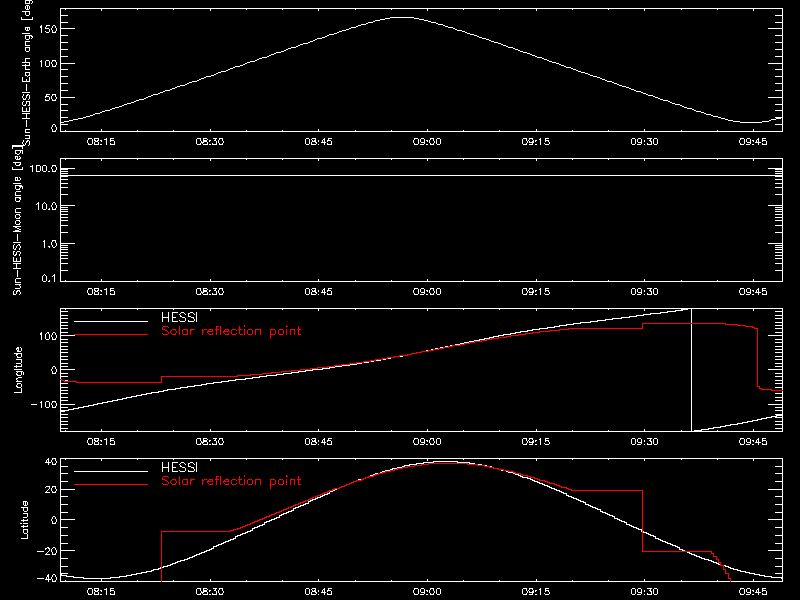Click the -100 tick label on Longitude plot

point(44,405)
